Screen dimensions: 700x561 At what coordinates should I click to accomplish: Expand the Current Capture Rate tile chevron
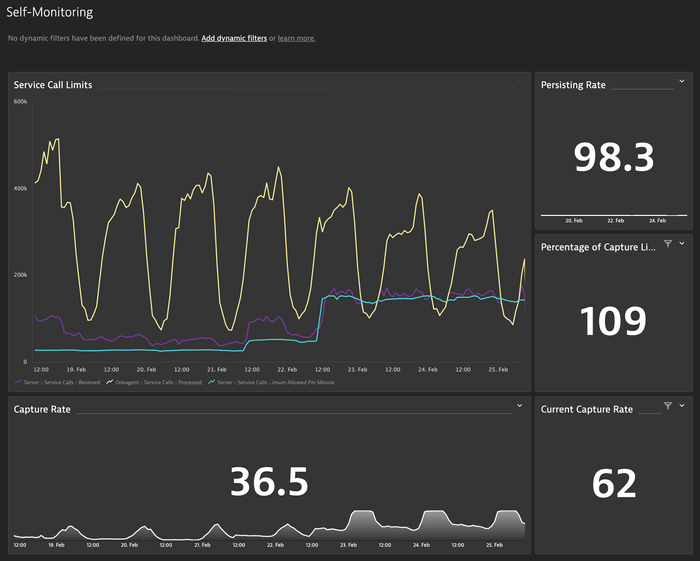click(682, 406)
